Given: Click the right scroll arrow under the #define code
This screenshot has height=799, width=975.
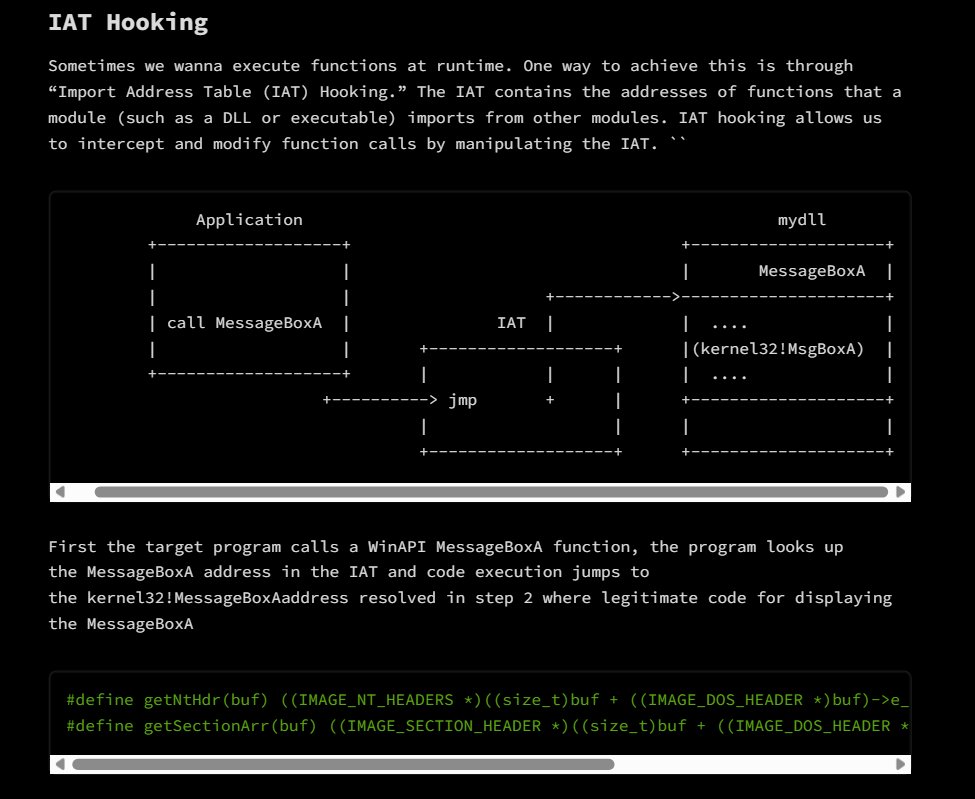Looking at the screenshot, I should coord(902,764).
